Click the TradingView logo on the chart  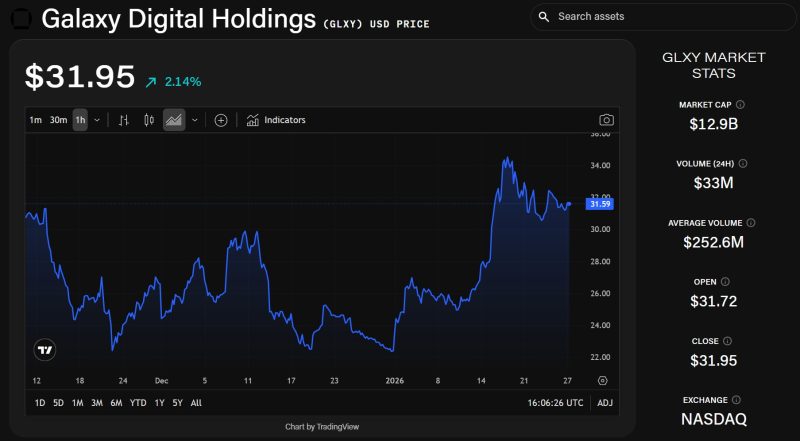45,350
